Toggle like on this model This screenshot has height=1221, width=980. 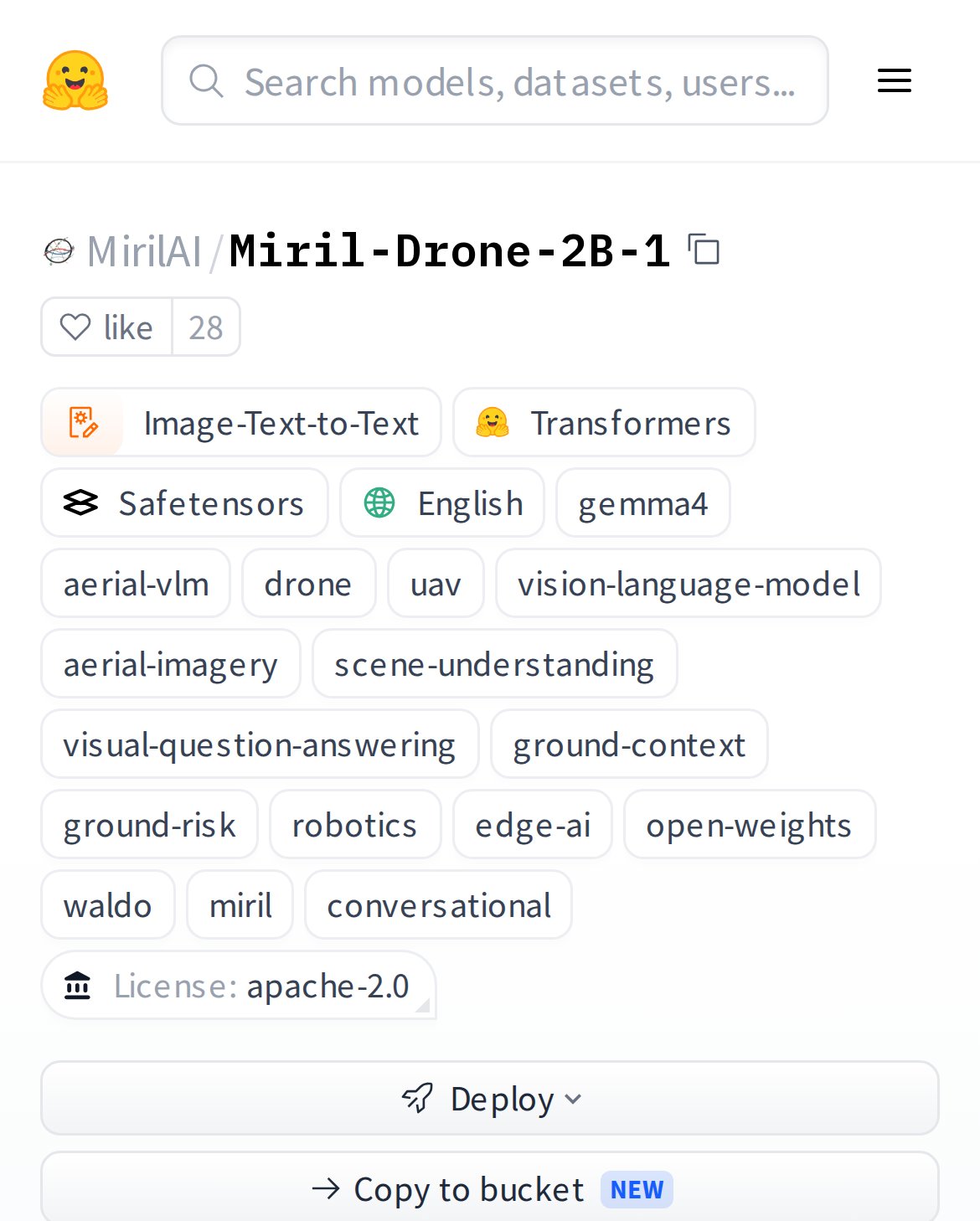tap(107, 327)
